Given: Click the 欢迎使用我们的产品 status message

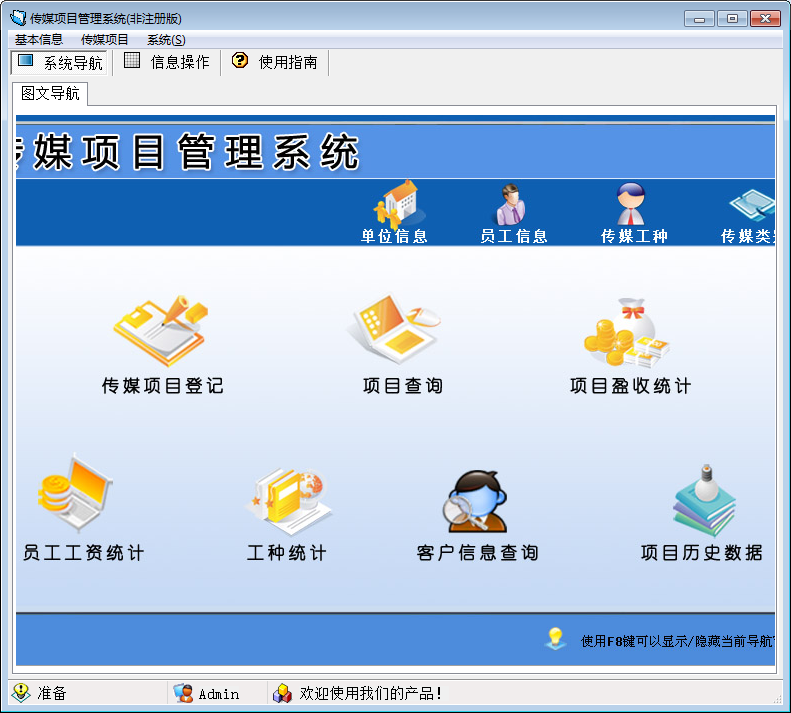Looking at the screenshot, I should coord(371,693).
